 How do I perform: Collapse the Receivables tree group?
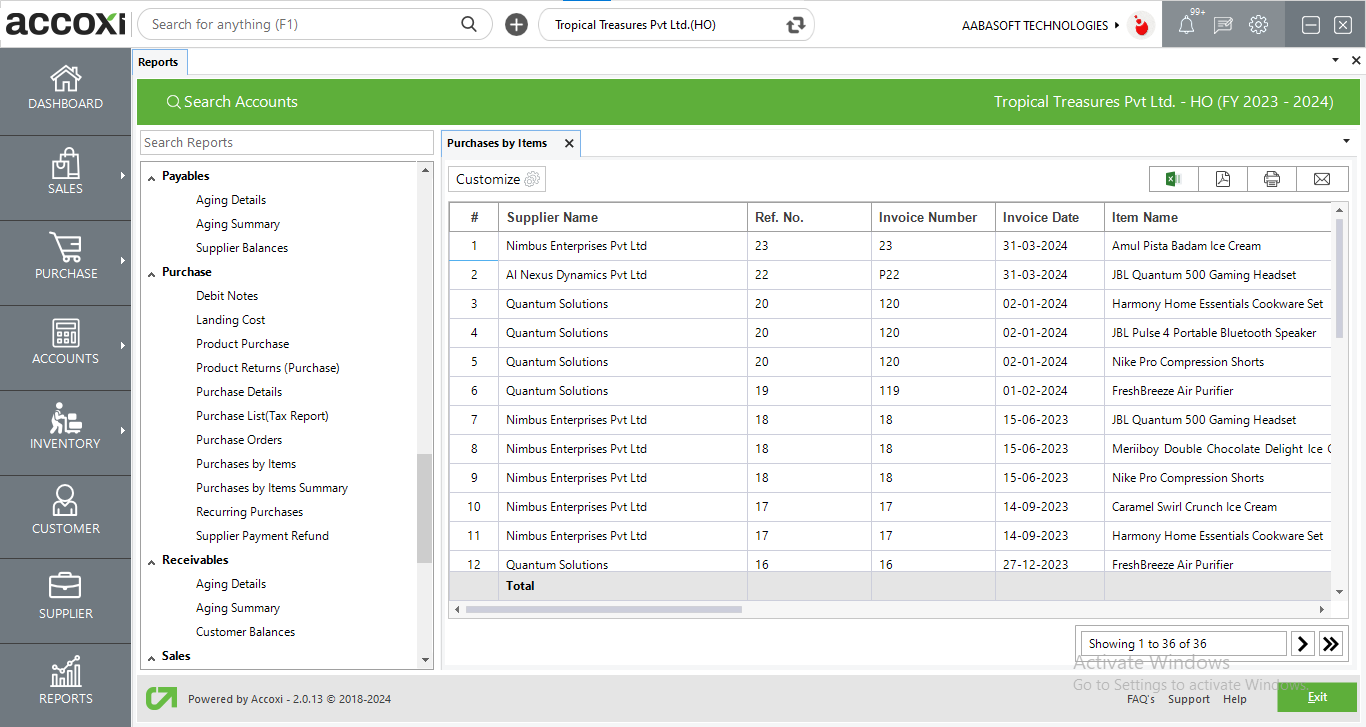point(152,561)
